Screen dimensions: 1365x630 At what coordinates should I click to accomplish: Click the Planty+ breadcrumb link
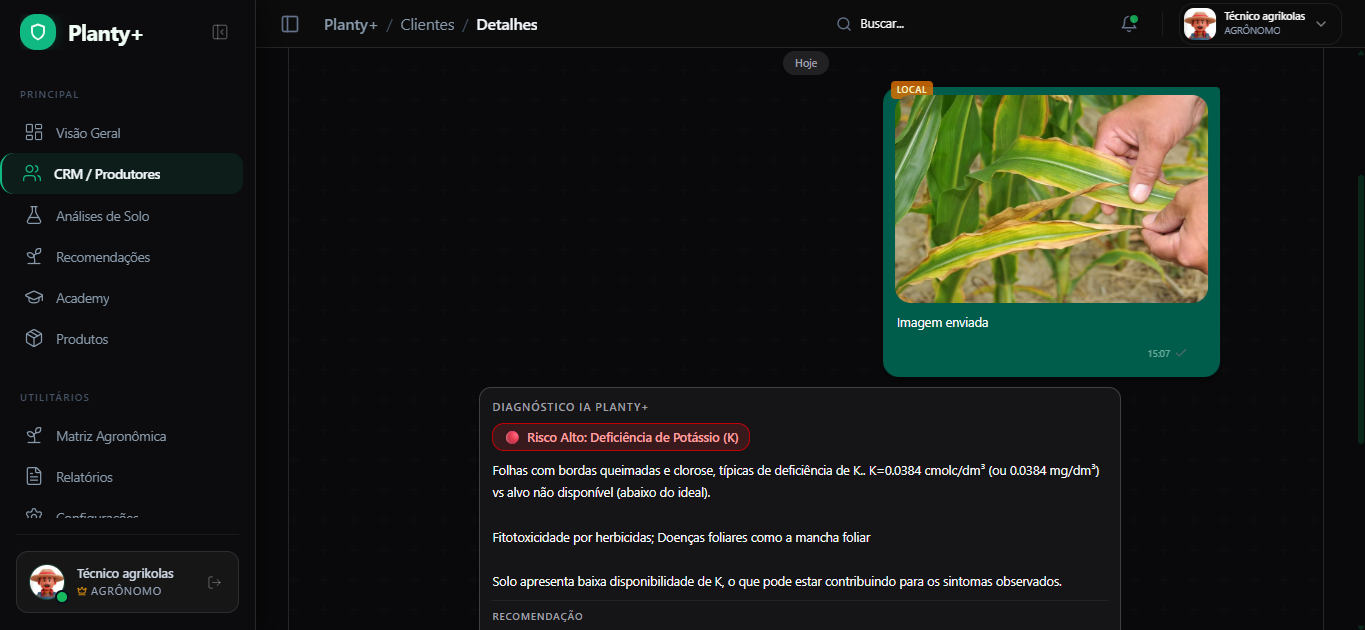click(350, 24)
